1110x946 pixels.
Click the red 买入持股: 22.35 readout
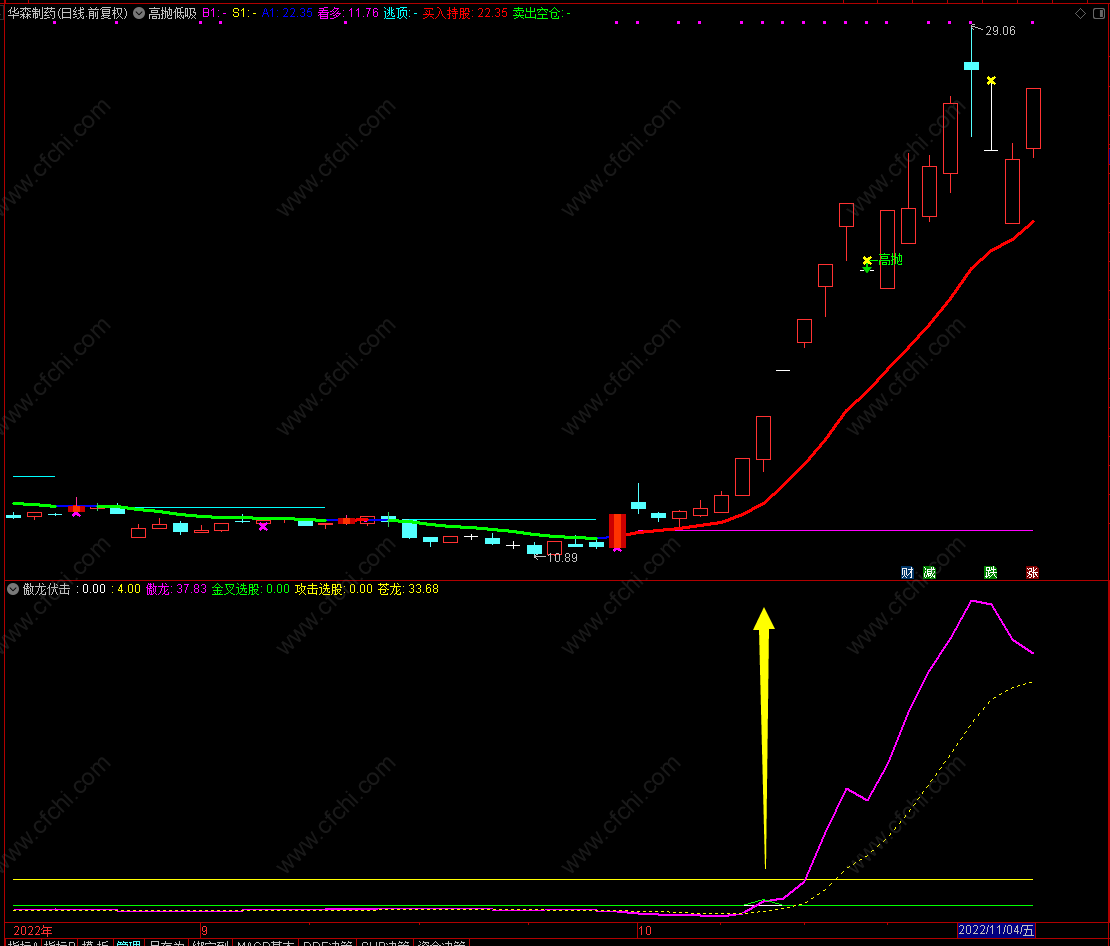click(x=465, y=13)
